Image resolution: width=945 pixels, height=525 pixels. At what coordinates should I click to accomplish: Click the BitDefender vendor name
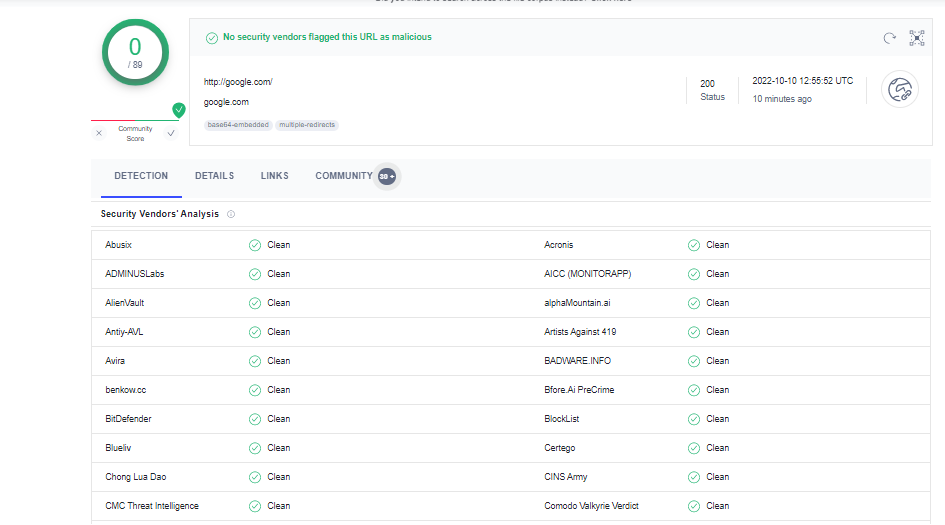[x=128, y=418]
